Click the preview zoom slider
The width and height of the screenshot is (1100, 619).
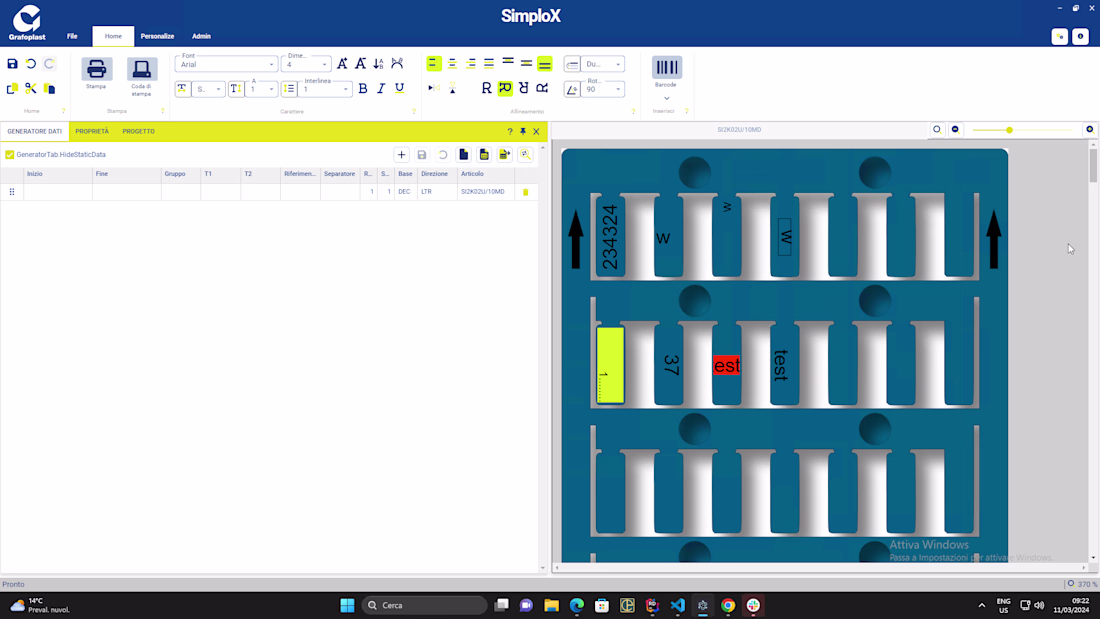1023,130
